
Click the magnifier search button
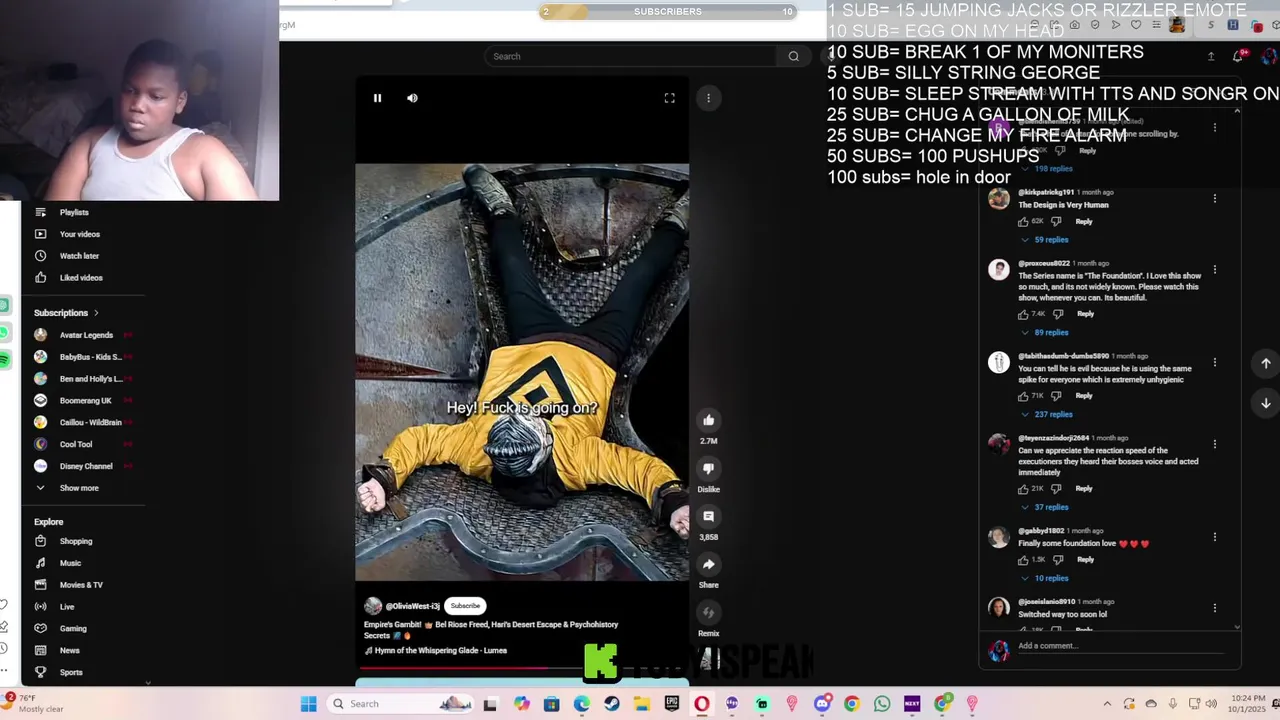[x=794, y=56]
